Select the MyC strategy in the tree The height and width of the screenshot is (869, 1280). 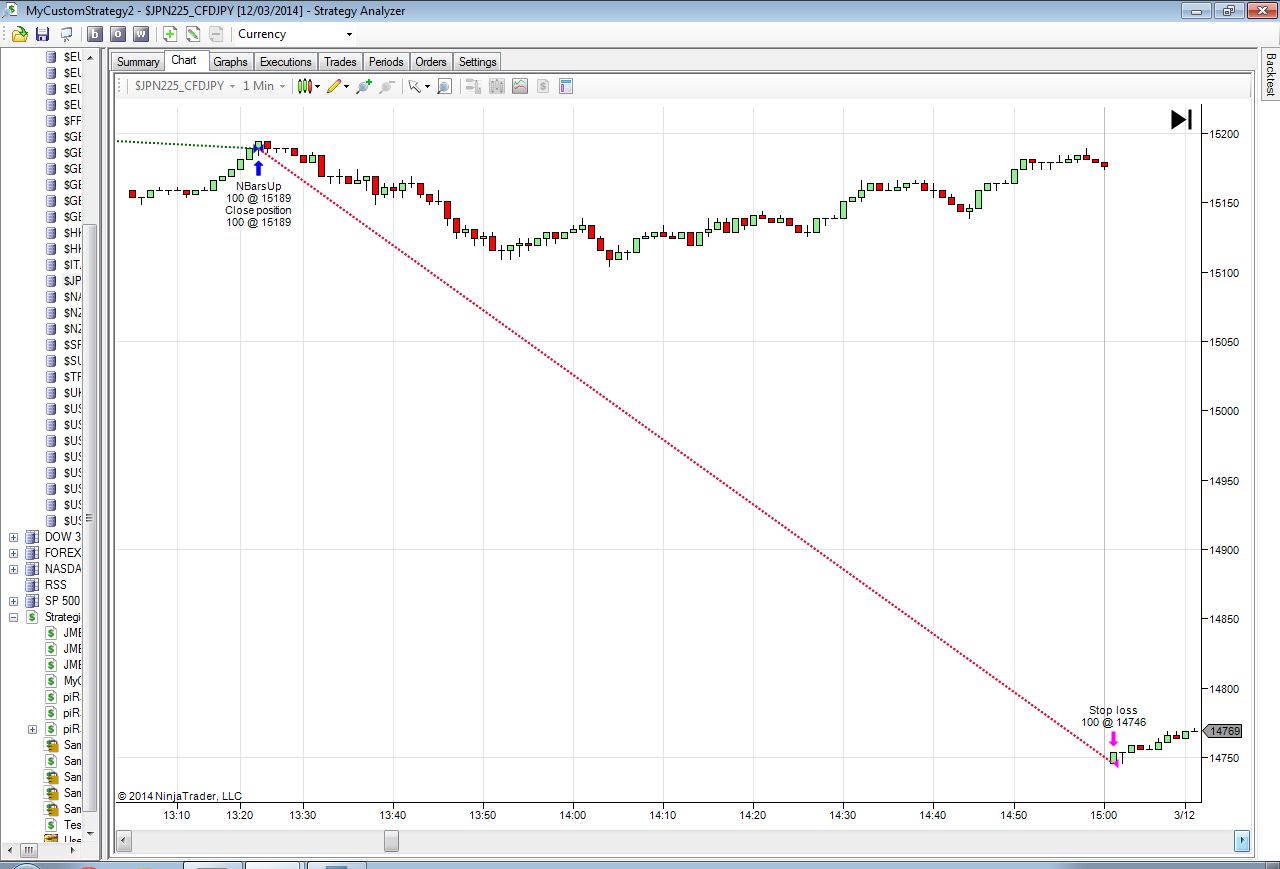pyautogui.click(x=72, y=681)
